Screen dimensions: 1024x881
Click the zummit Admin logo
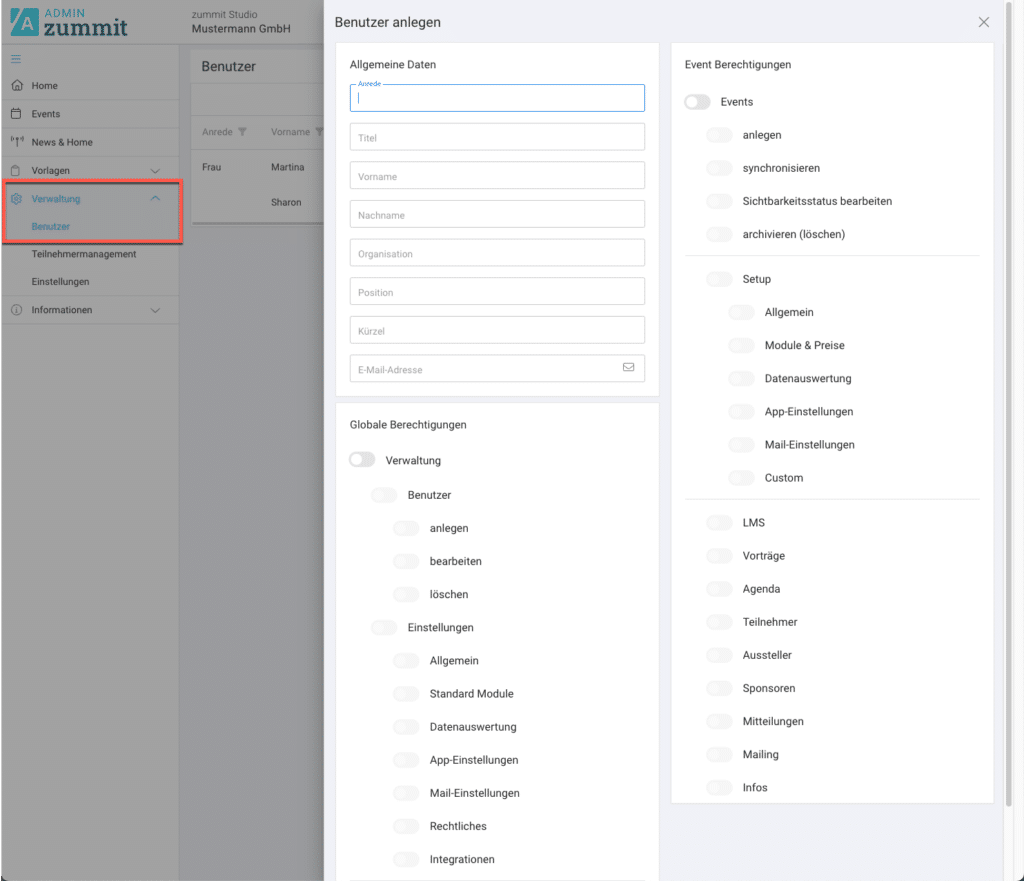tap(70, 22)
